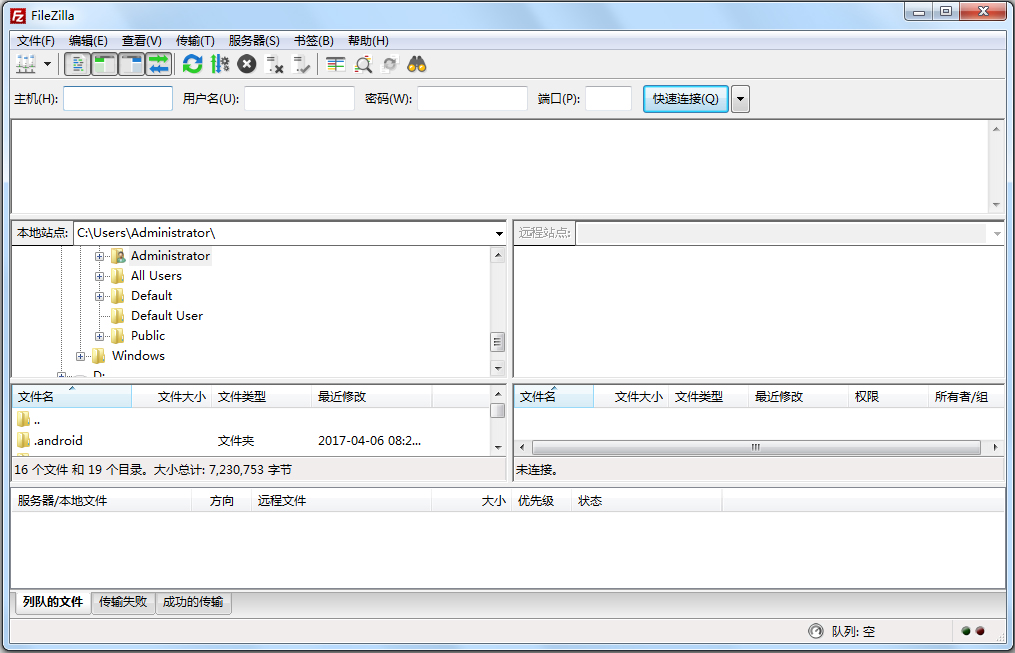
Task: Toggle synchronized browsing icon
Action: tap(390, 64)
